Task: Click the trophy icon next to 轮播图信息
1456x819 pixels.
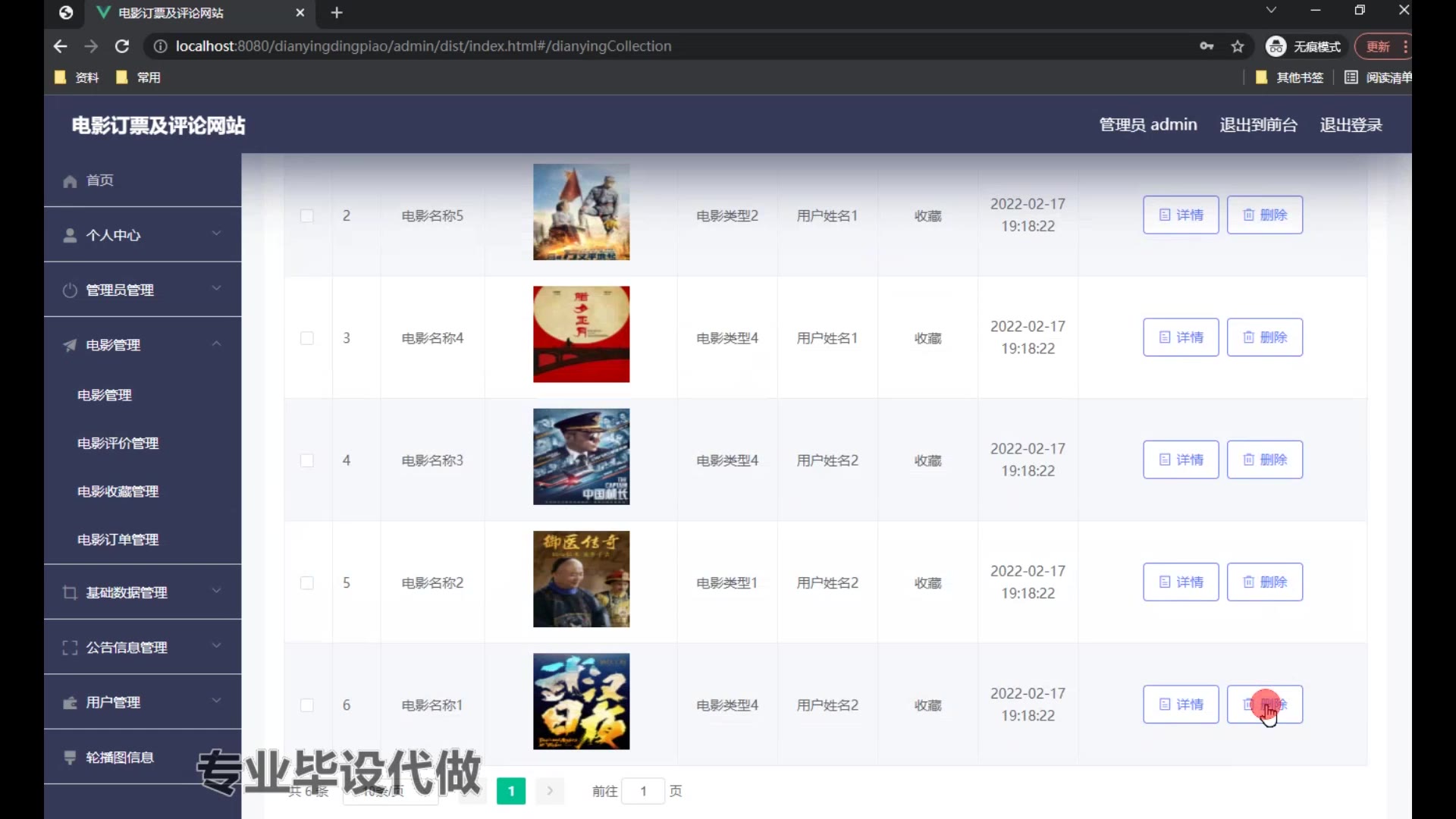Action: (x=70, y=758)
